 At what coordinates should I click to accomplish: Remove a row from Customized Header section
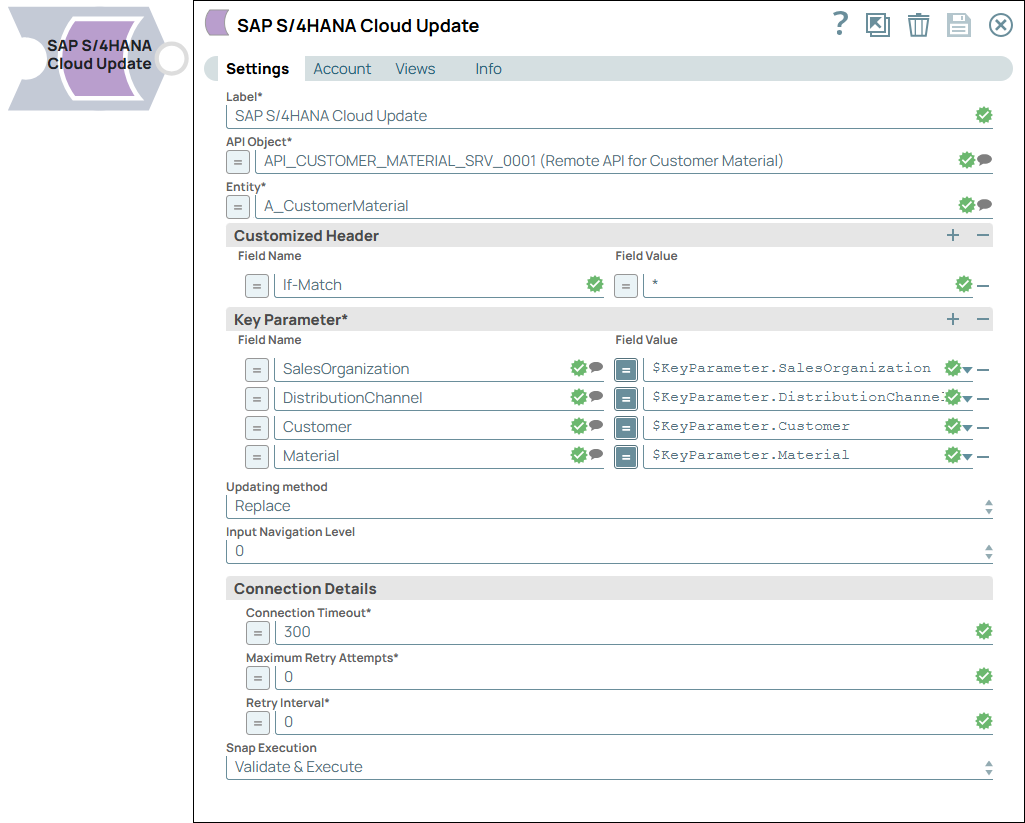click(983, 235)
